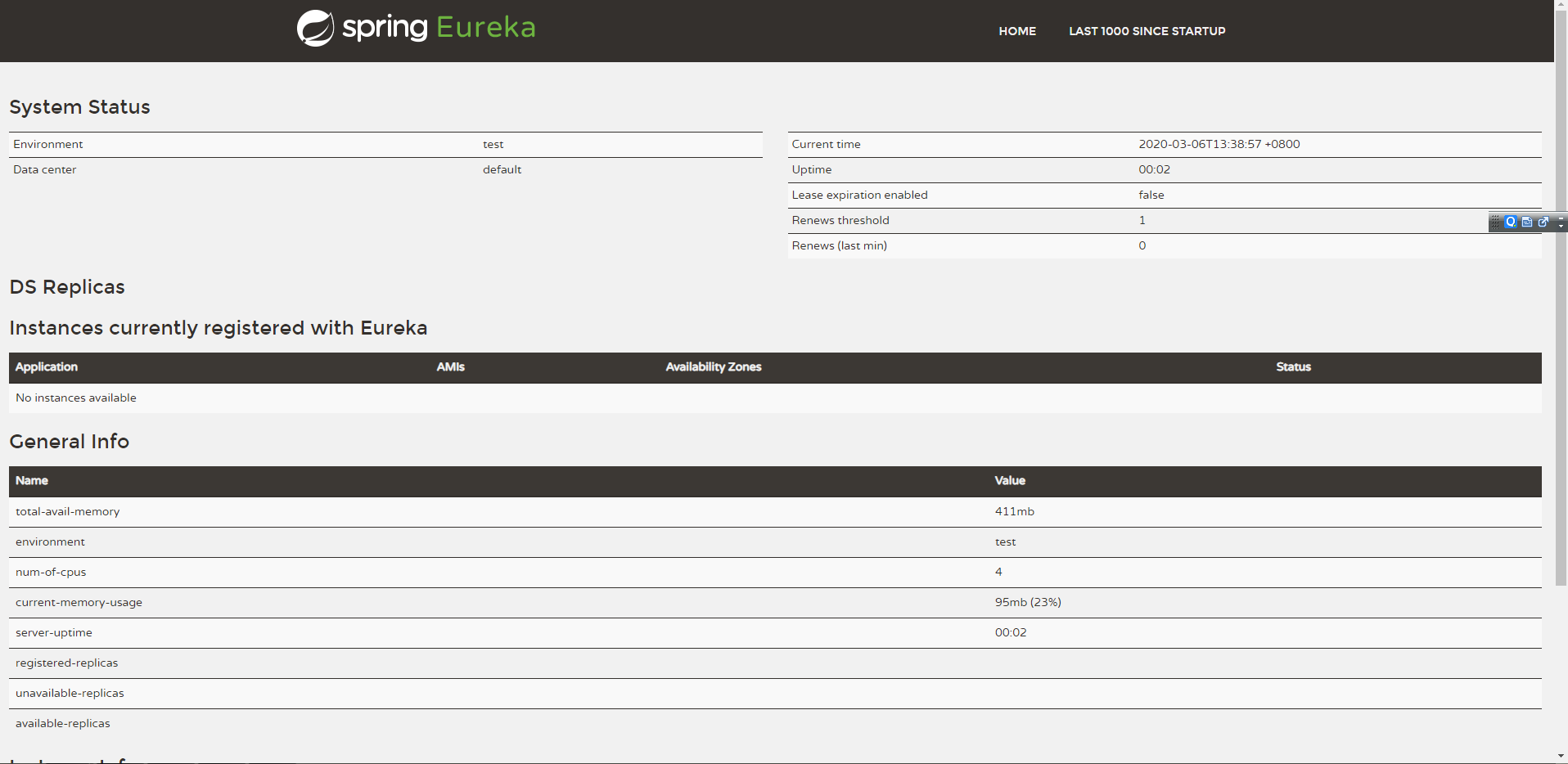Click the 'No instances available' row
This screenshot has width=1568, height=764.
(76, 398)
